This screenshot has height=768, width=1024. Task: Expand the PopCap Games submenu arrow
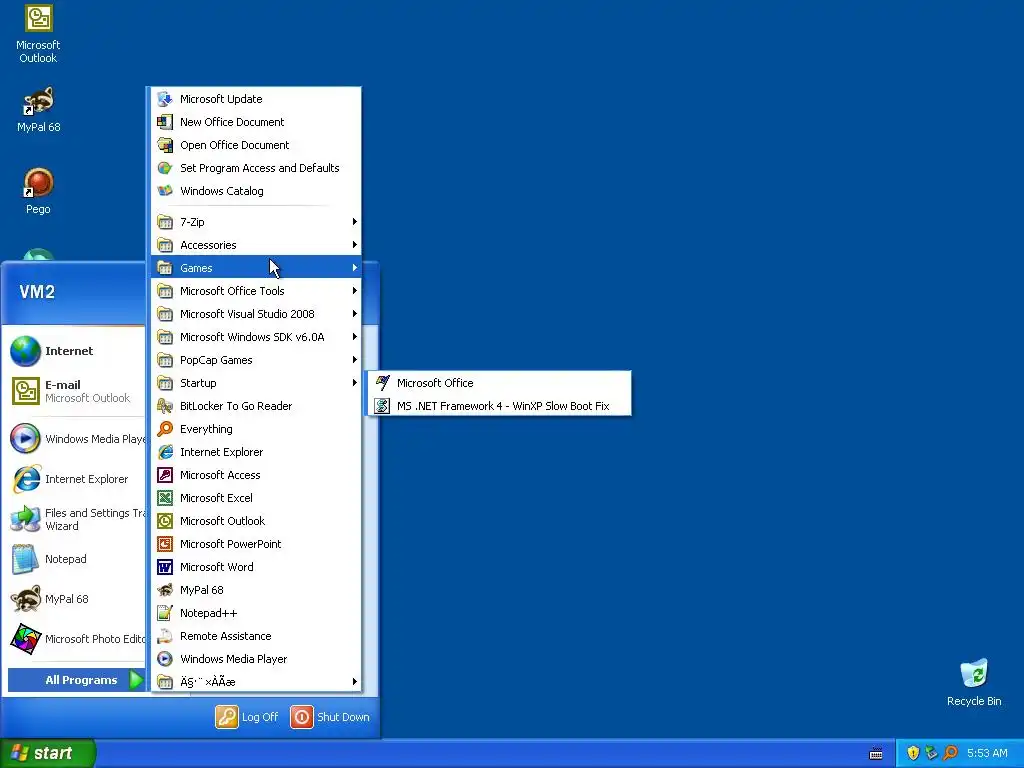355,359
